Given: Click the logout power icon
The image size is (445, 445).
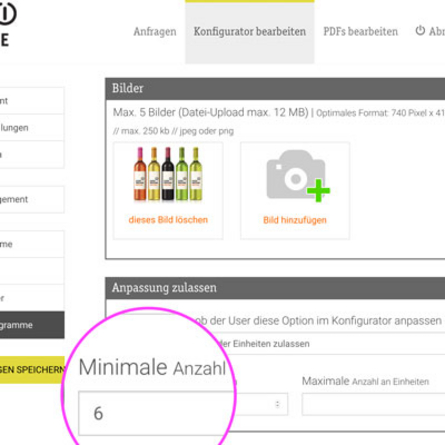Looking at the screenshot, I should (420, 31).
